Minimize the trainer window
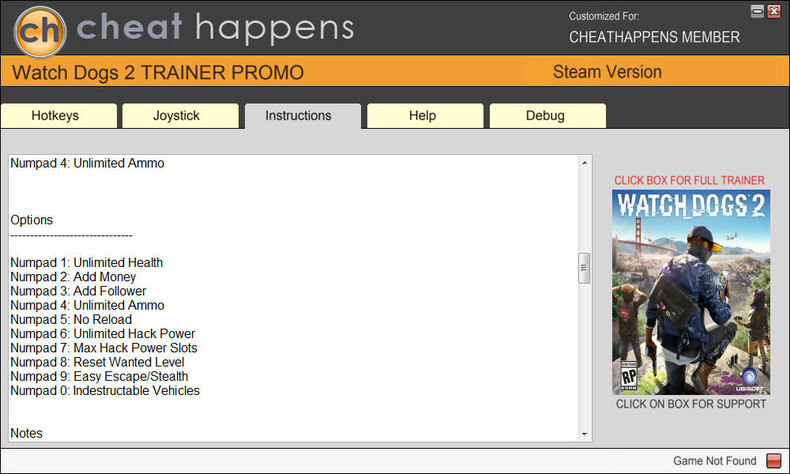Screen dimensions: 790x474 click(757, 11)
